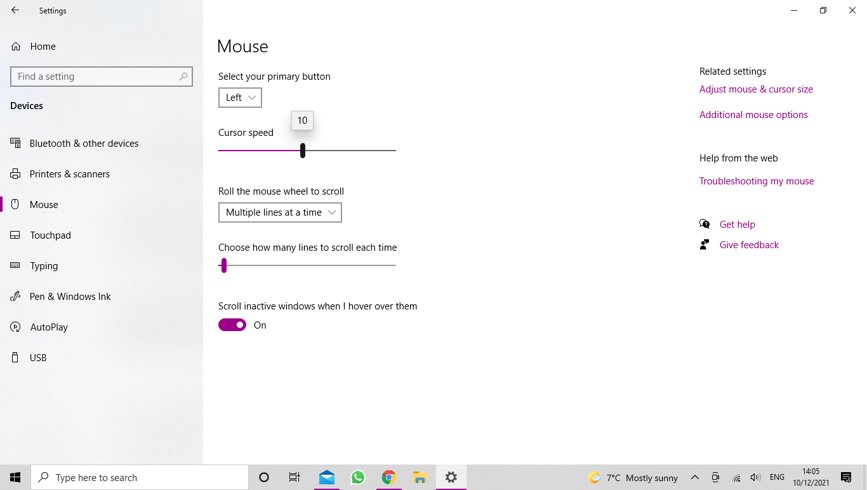Click the Typing keyboard icon
Image resolution: width=867 pixels, height=490 pixels.
[15, 266]
